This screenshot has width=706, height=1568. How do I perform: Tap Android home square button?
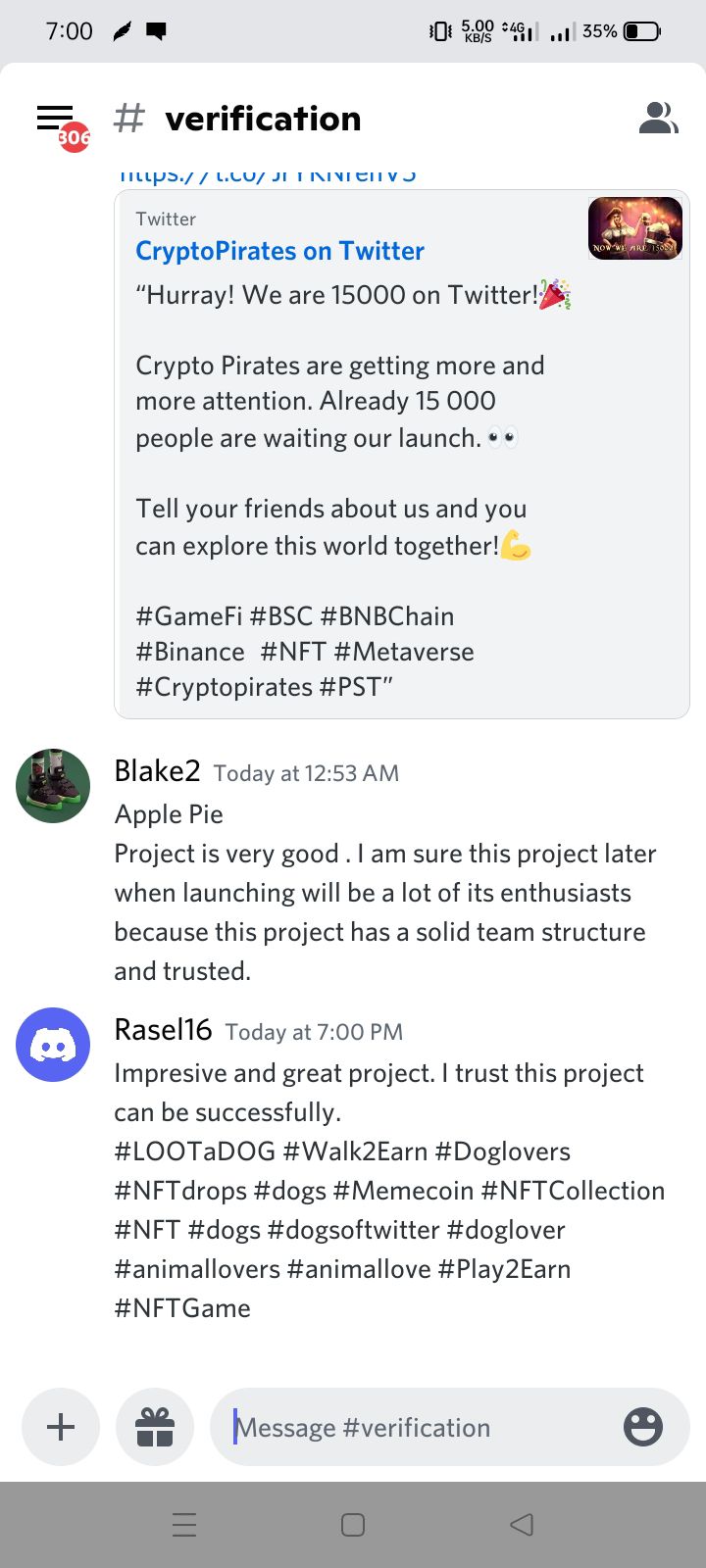tap(353, 1524)
